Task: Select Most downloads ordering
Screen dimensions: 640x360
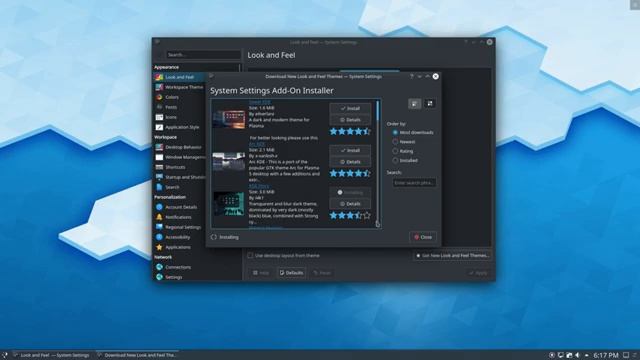Action: click(x=413, y=133)
